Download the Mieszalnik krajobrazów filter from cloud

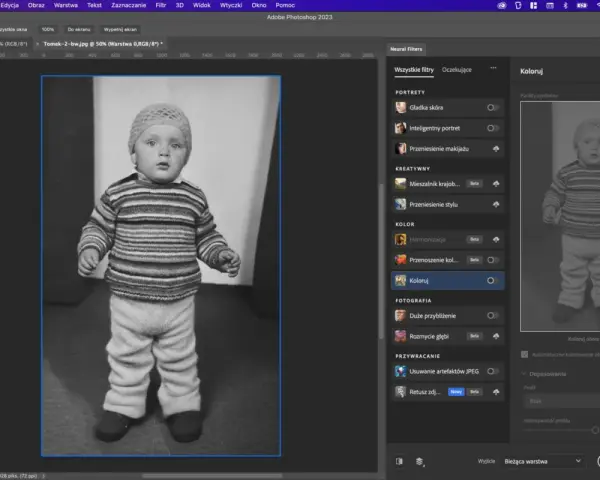496,184
